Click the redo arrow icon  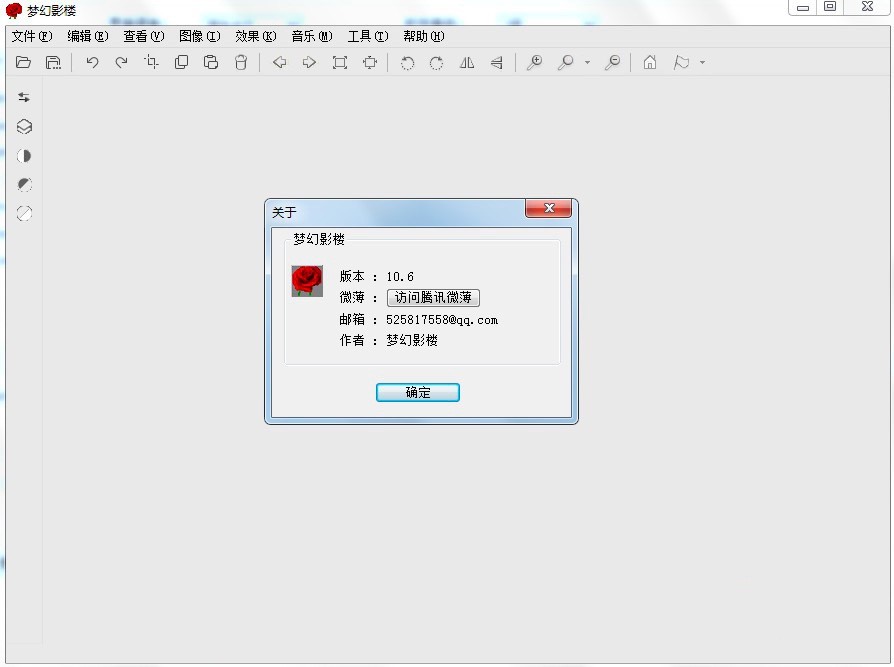pos(121,62)
